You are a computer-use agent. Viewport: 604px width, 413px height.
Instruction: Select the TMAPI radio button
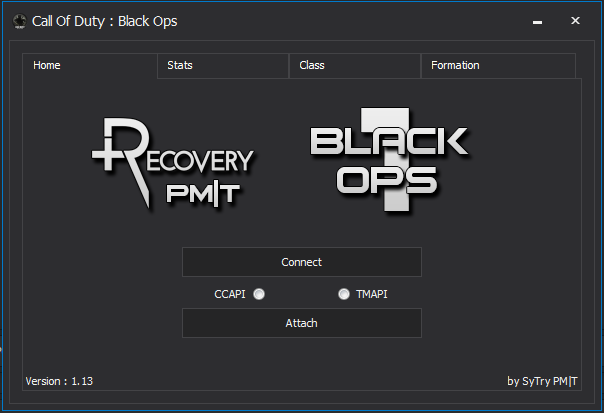pos(344,294)
